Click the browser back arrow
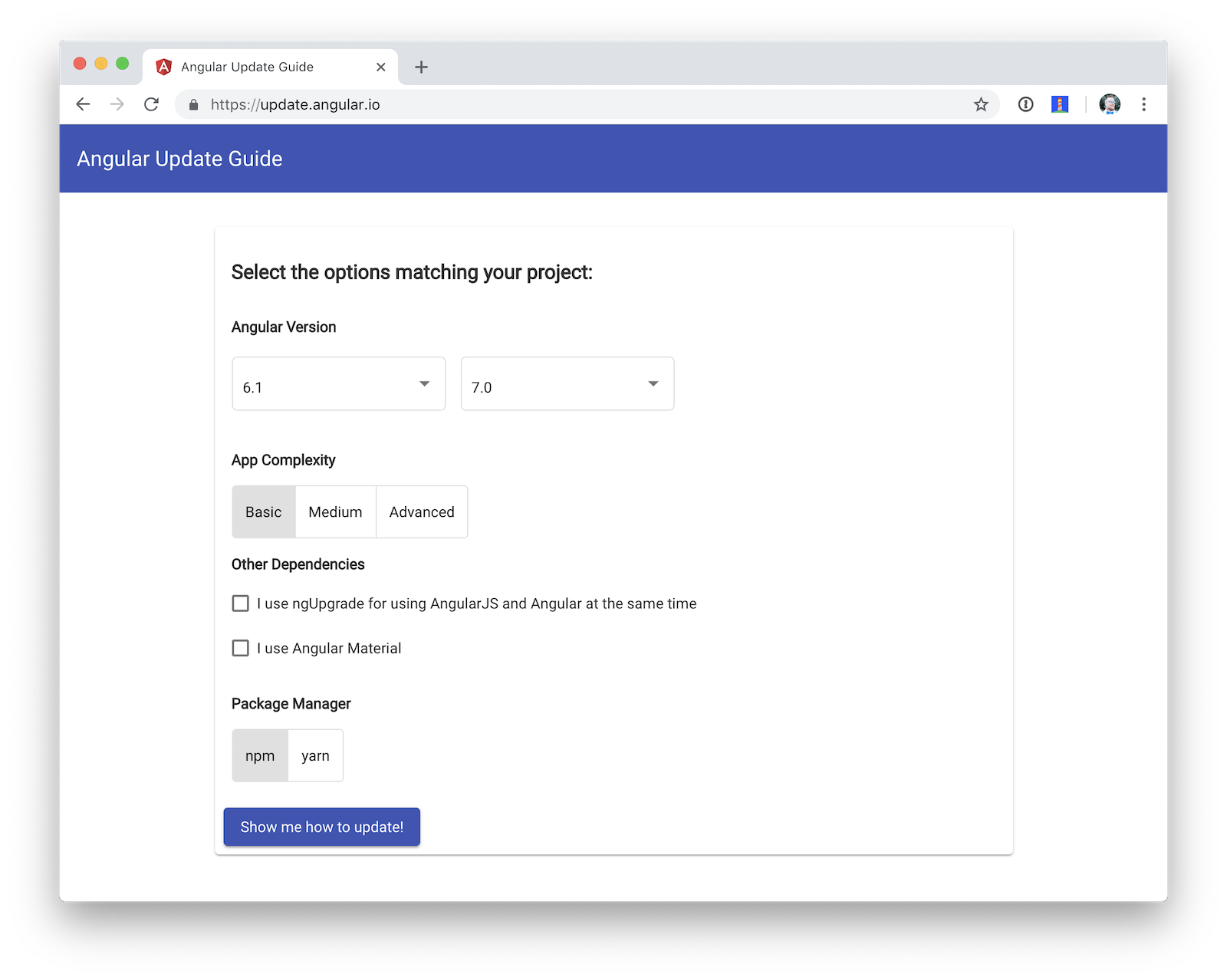Viewport: 1227px width, 980px height. (x=83, y=104)
